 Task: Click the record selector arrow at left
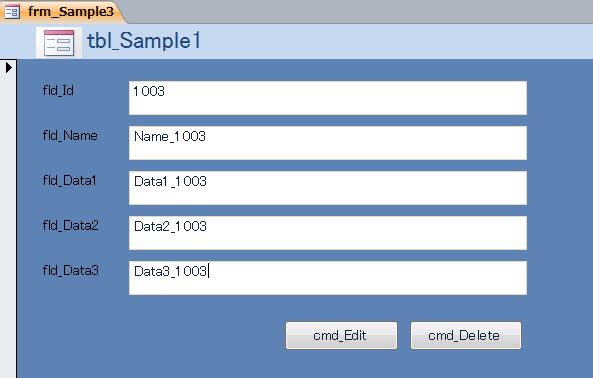click(8, 68)
